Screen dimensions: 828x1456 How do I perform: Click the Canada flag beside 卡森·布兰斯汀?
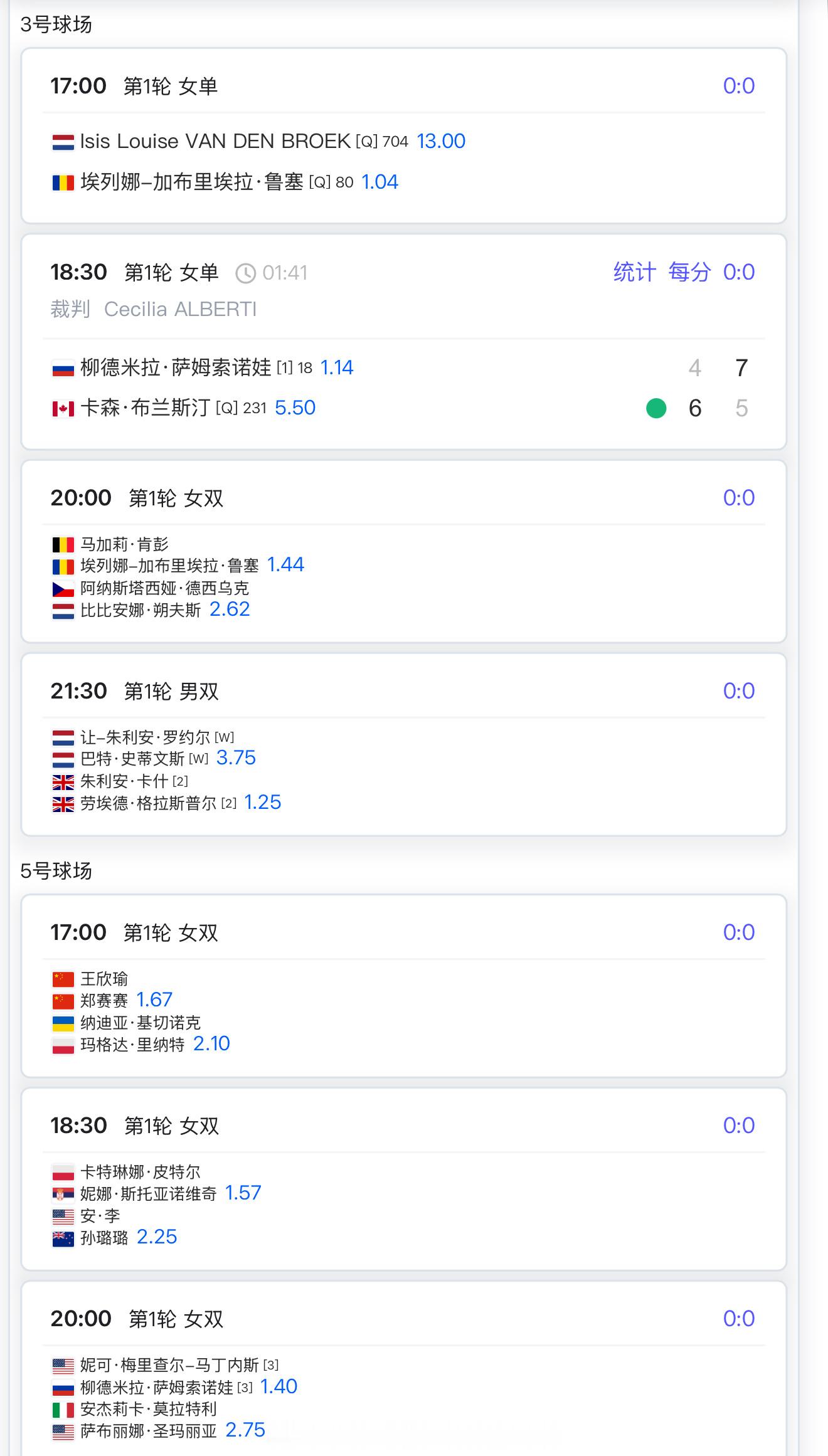[x=63, y=409]
